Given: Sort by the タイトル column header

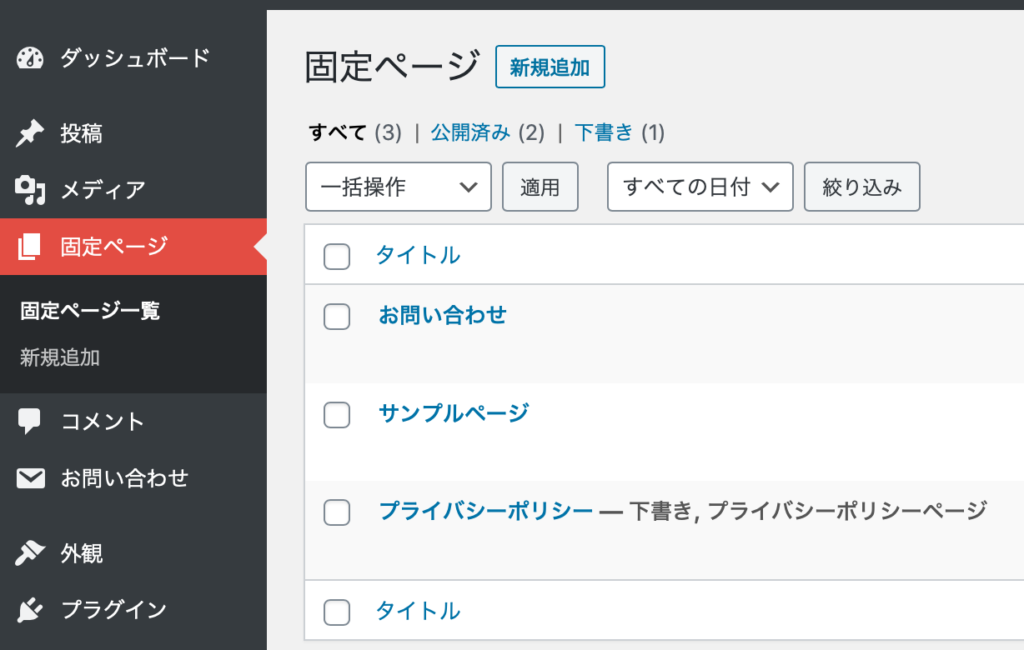Looking at the screenshot, I should tap(418, 255).
